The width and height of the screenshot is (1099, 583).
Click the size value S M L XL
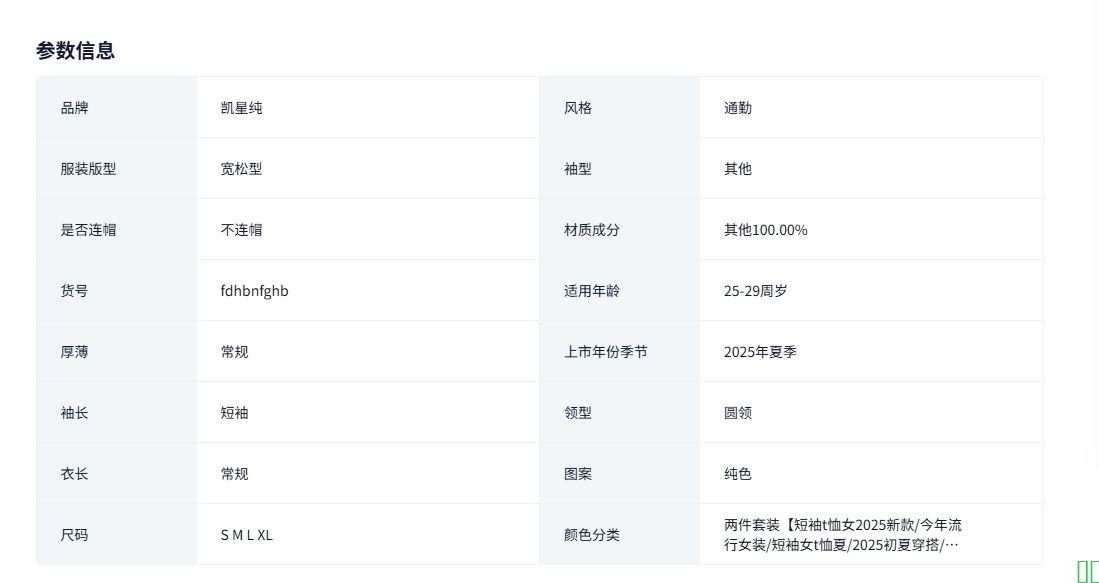(x=246, y=535)
